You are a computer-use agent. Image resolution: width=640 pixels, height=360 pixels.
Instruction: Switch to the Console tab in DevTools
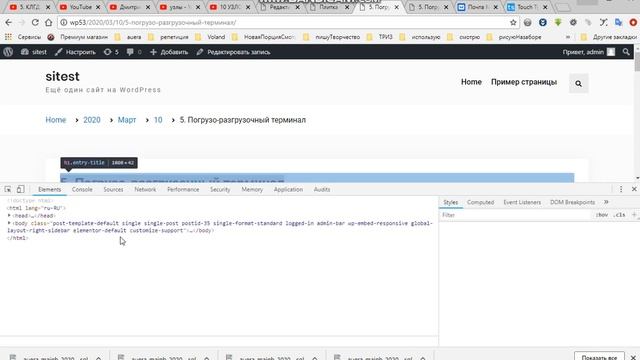coord(82,189)
